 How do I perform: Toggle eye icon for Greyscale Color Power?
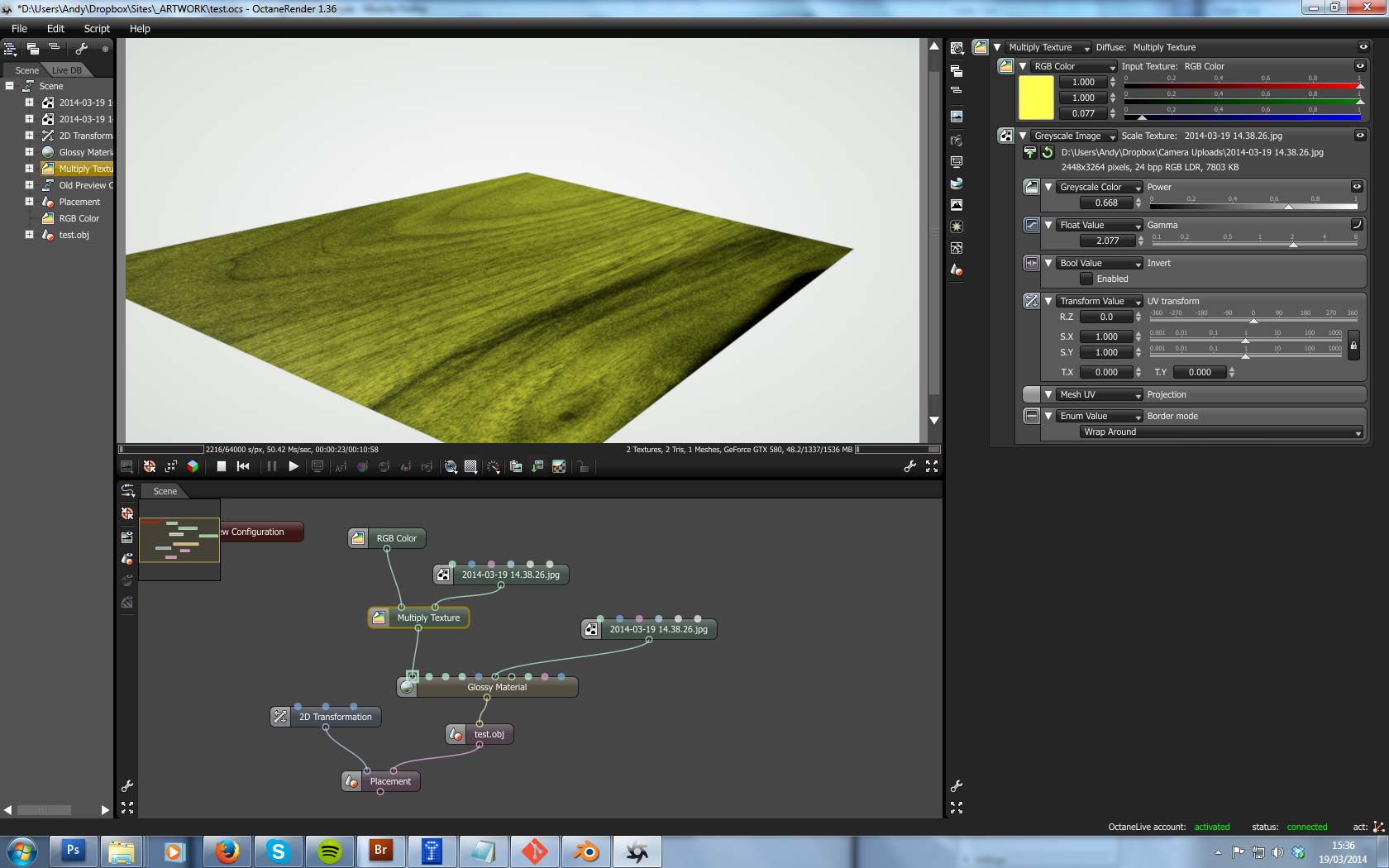[1357, 187]
